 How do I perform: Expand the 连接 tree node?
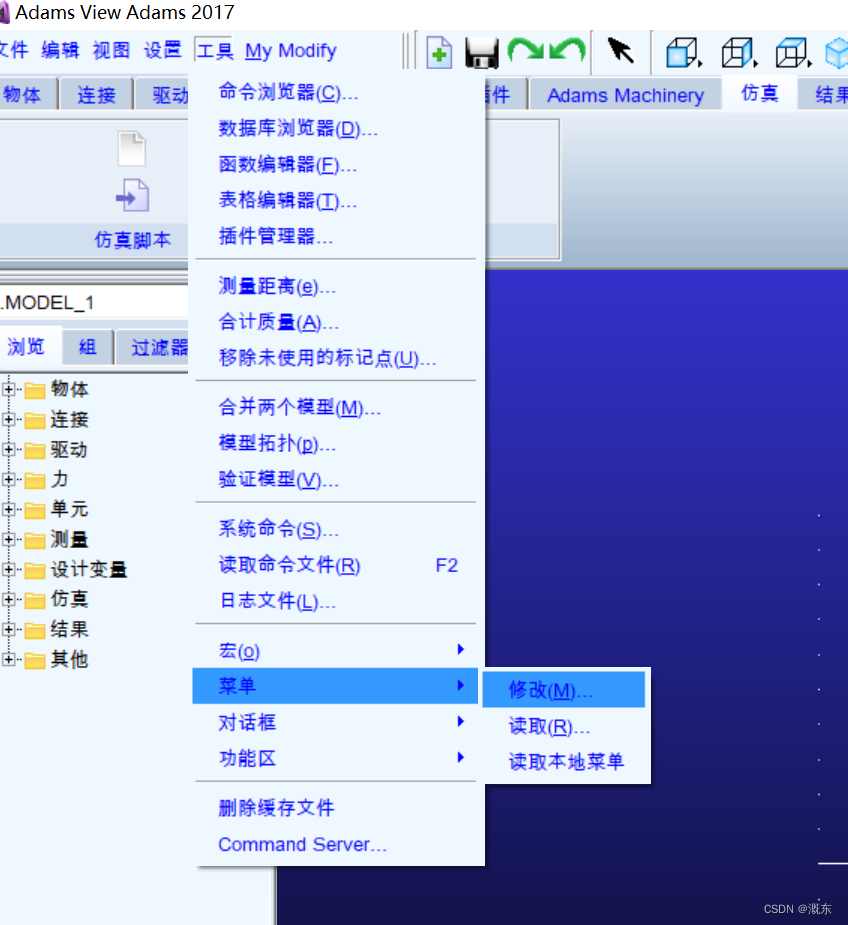pyautogui.click(x=8, y=419)
